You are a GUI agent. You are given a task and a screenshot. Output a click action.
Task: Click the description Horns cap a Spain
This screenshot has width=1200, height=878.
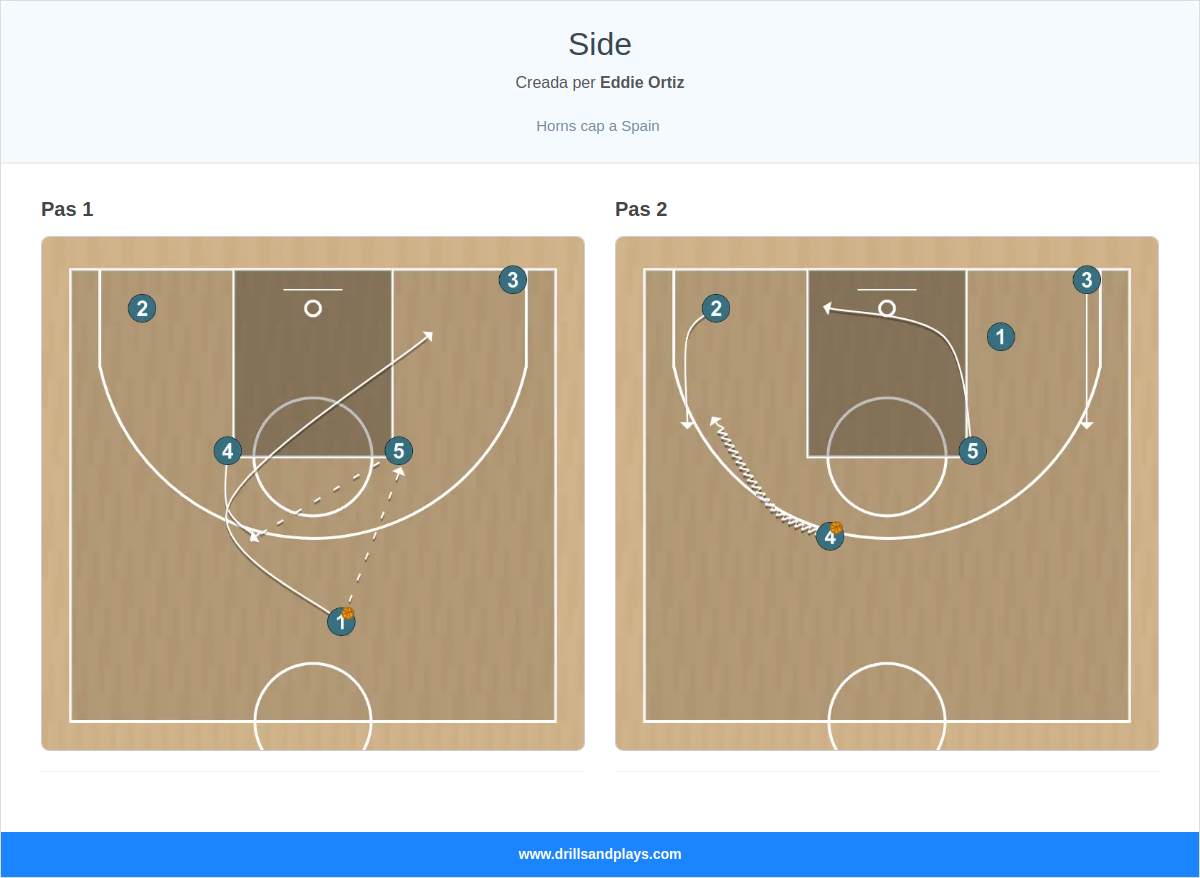click(598, 126)
